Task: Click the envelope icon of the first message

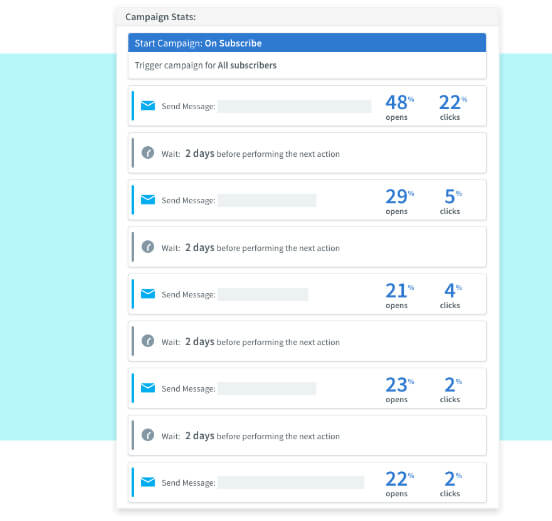Action: [x=148, y=106]
